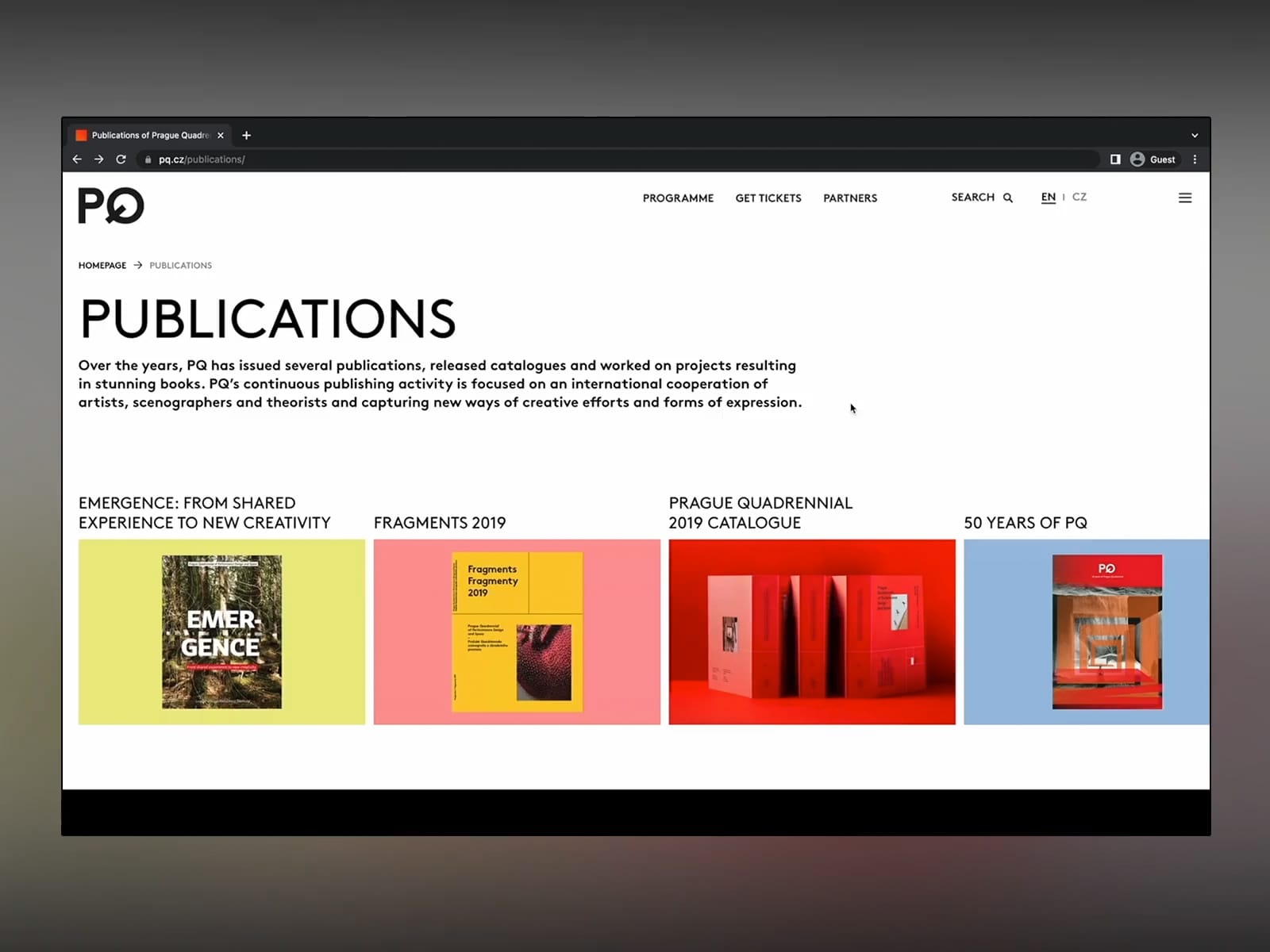Go back with the browser back arrow

click(x=77, y=159)
